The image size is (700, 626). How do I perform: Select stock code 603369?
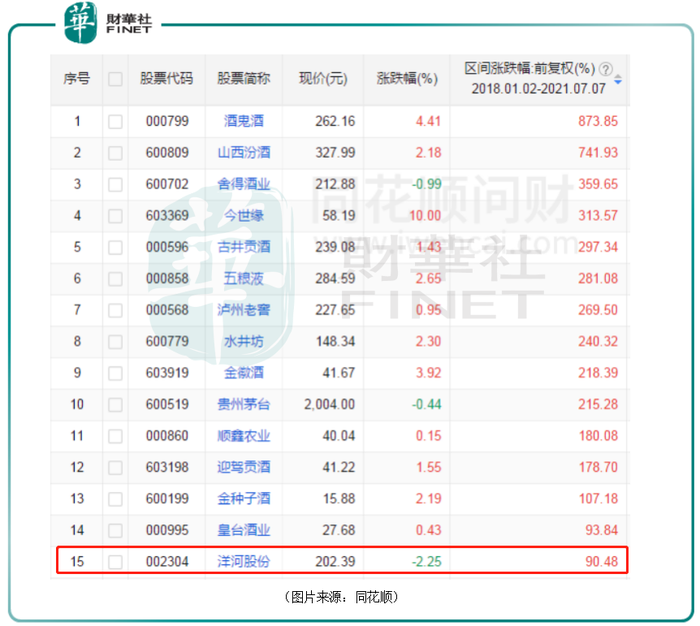[167, 216]
